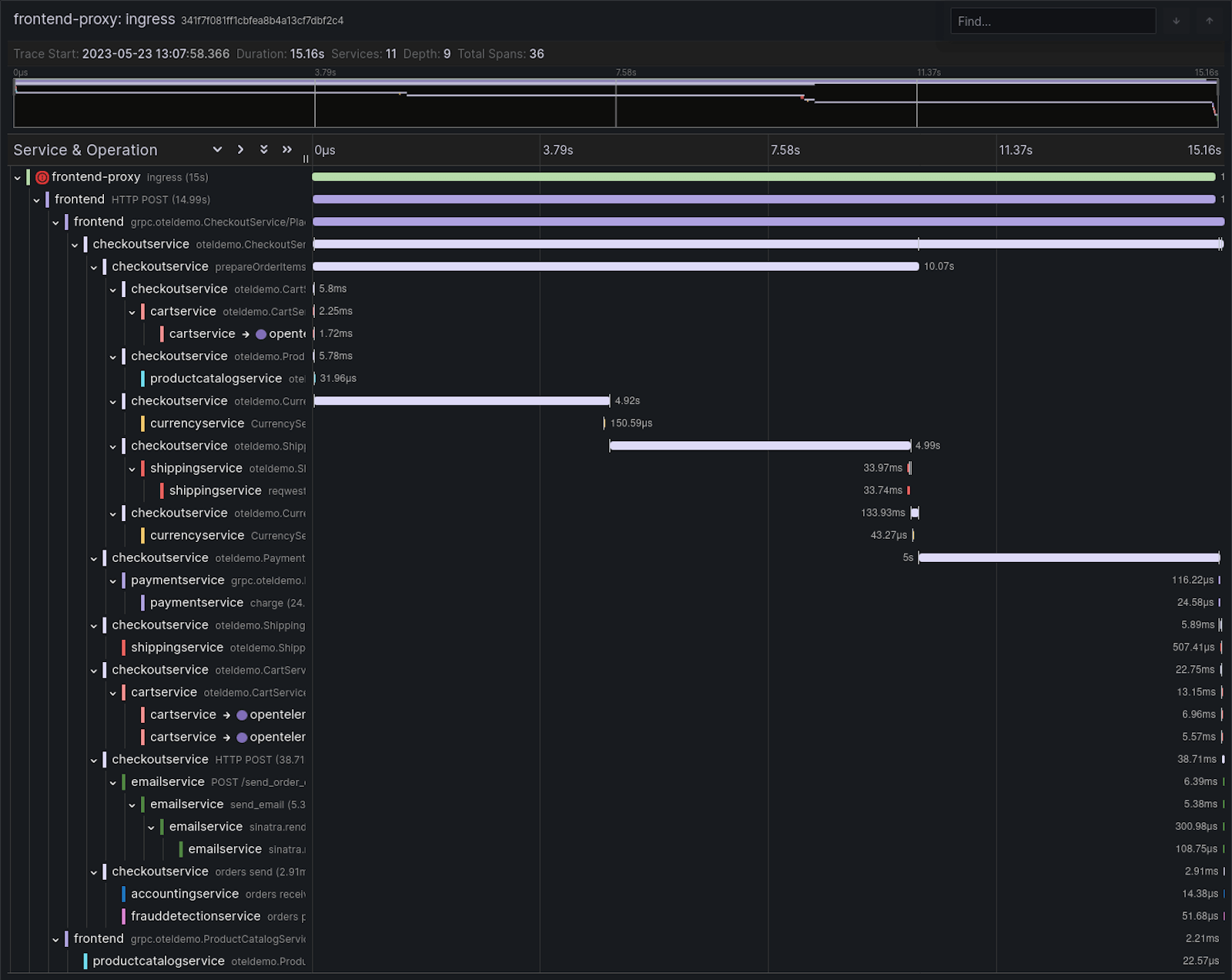The width and height of the screenshot is (1232, 980).
Task: Click the single down-chevron in Service & Operation header
Action: point(217,149)
